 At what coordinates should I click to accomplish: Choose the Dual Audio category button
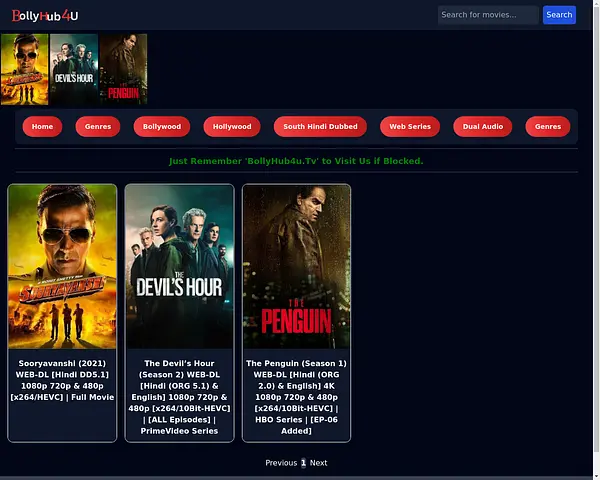coord(483,127)
